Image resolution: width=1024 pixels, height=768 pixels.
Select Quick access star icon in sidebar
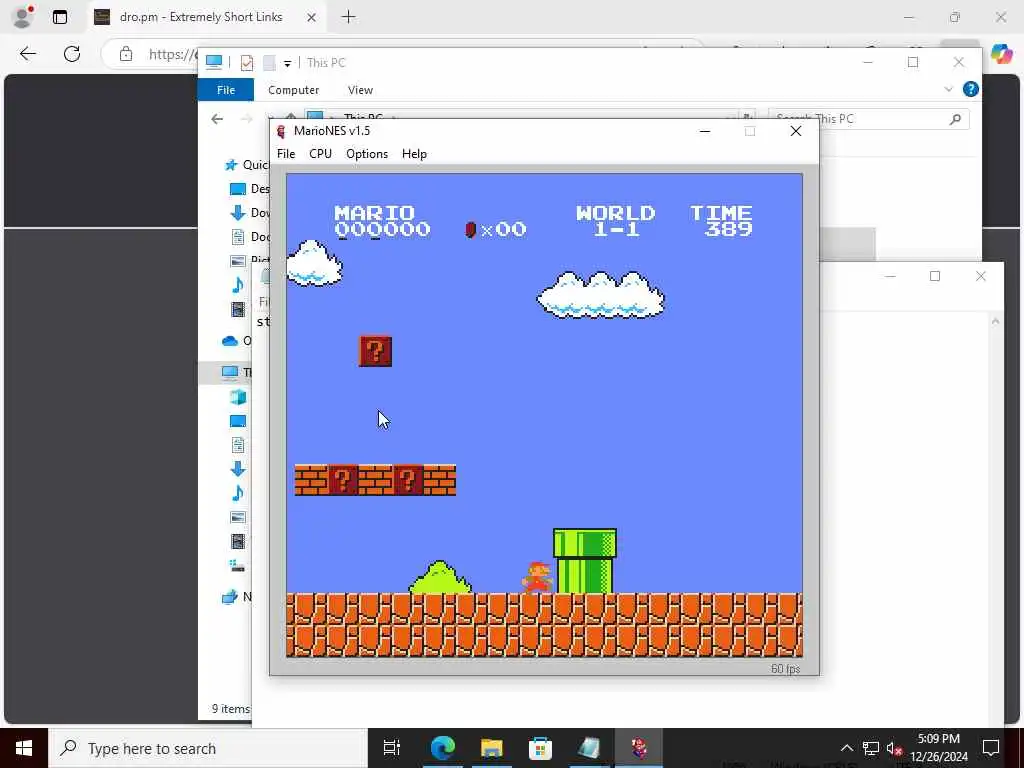tap(231, 165)
